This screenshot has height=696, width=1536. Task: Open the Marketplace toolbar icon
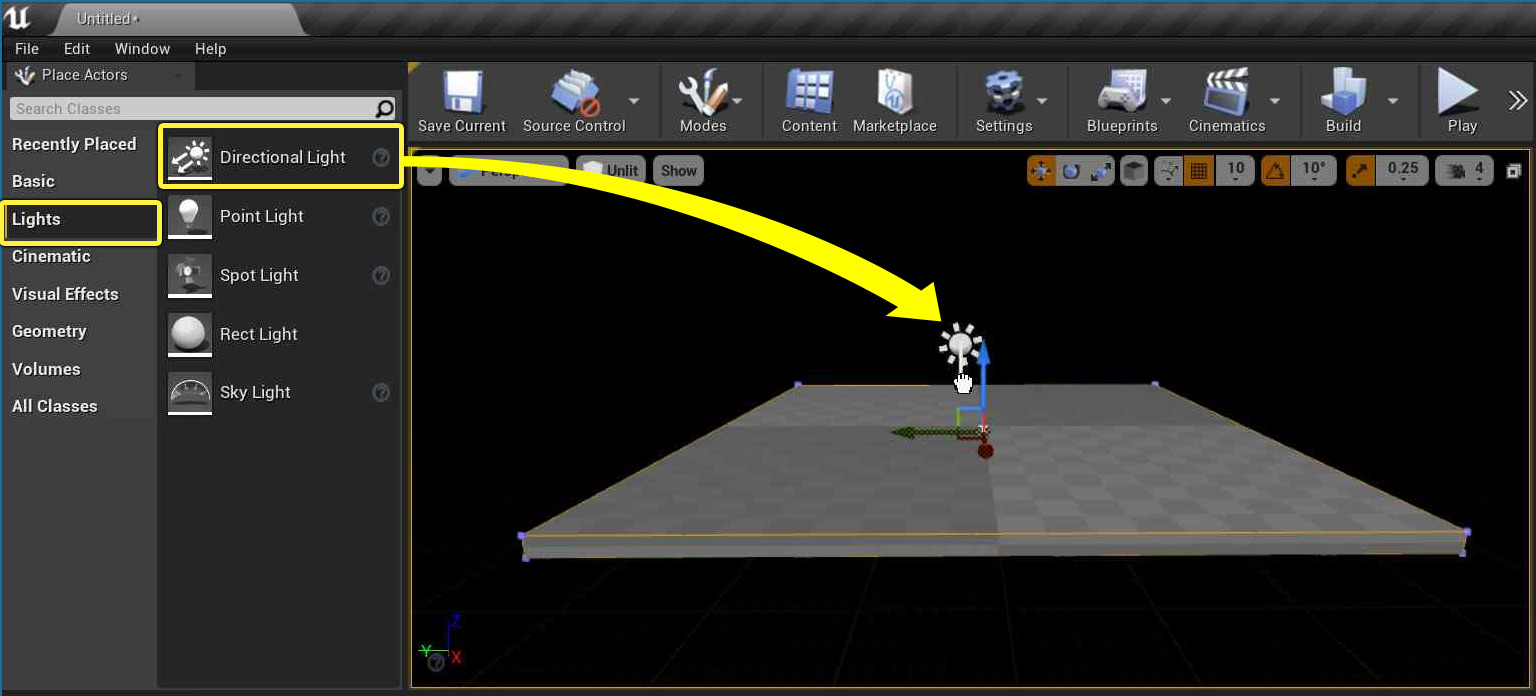[x=894, y=93]
